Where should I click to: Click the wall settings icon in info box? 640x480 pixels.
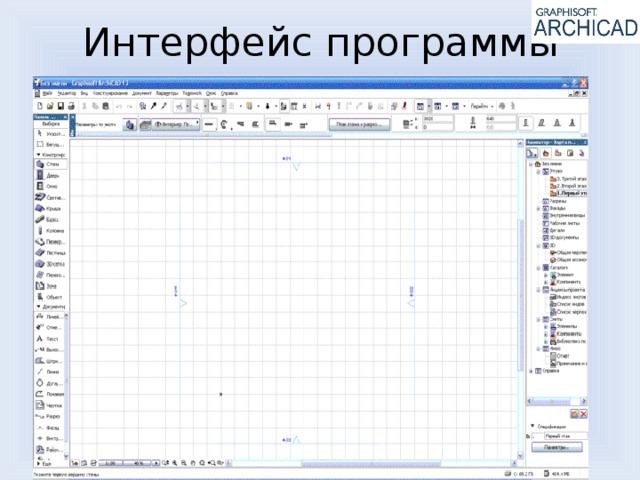(x=129, y=124)
